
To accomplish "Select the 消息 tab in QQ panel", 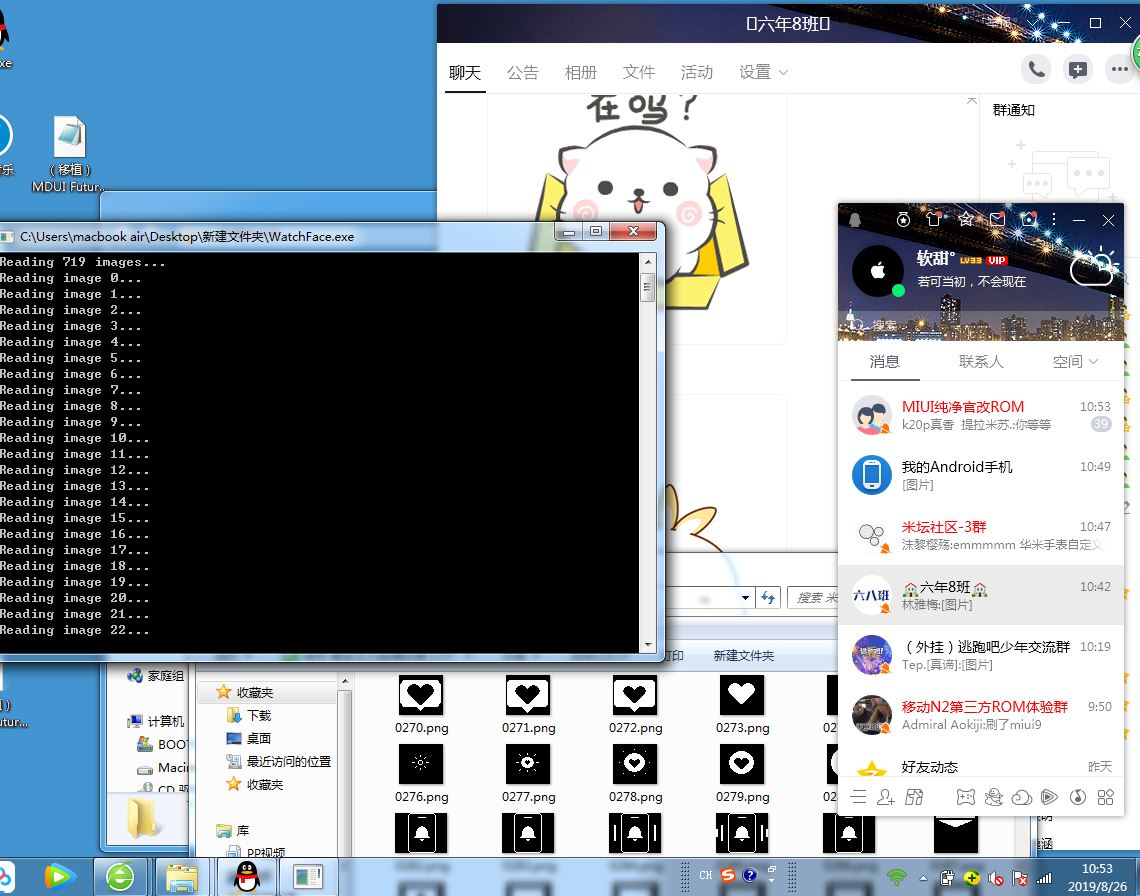I will 885,361.
